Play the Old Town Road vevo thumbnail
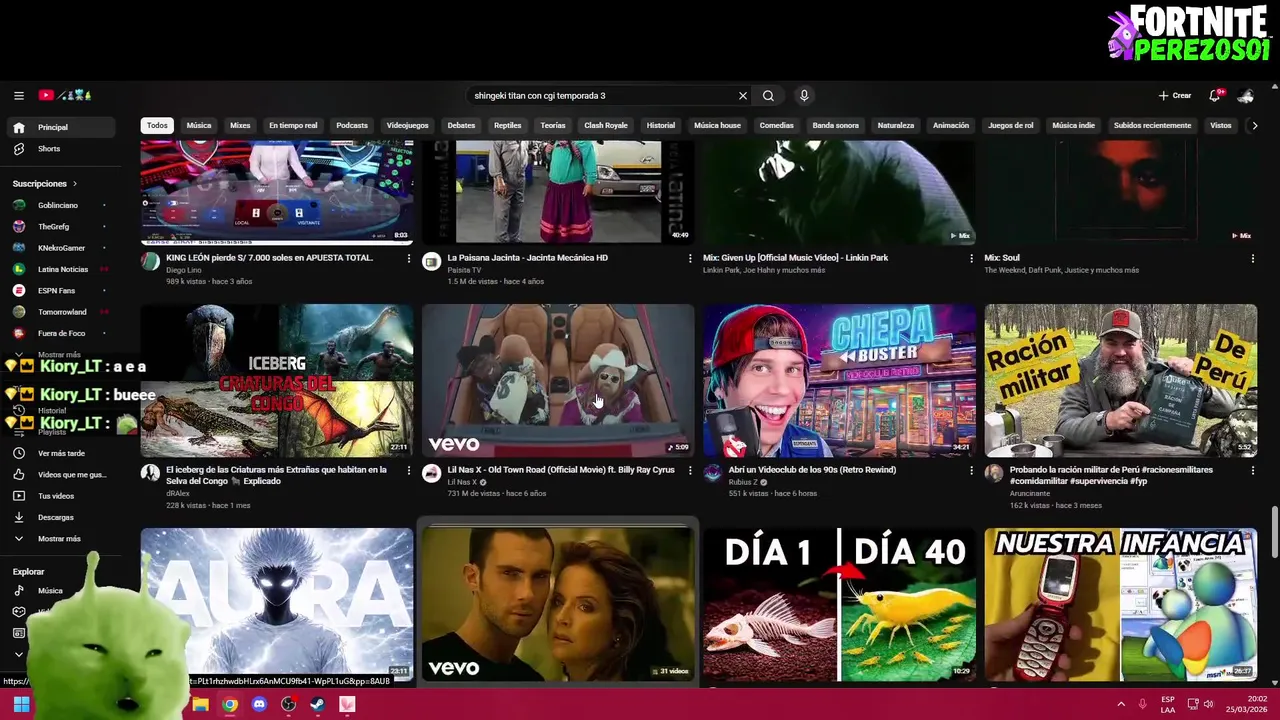 (558, 381)
